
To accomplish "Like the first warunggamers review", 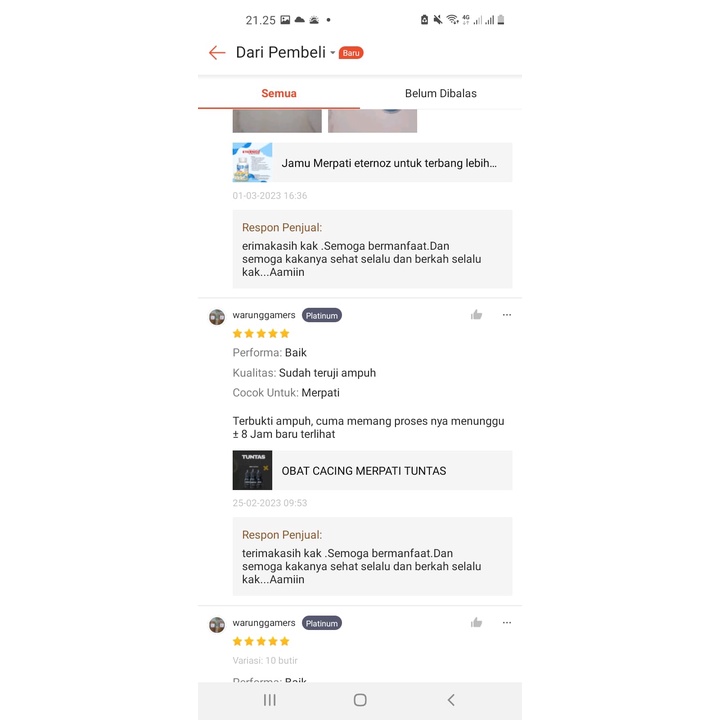I will click(x=476, y=315).
